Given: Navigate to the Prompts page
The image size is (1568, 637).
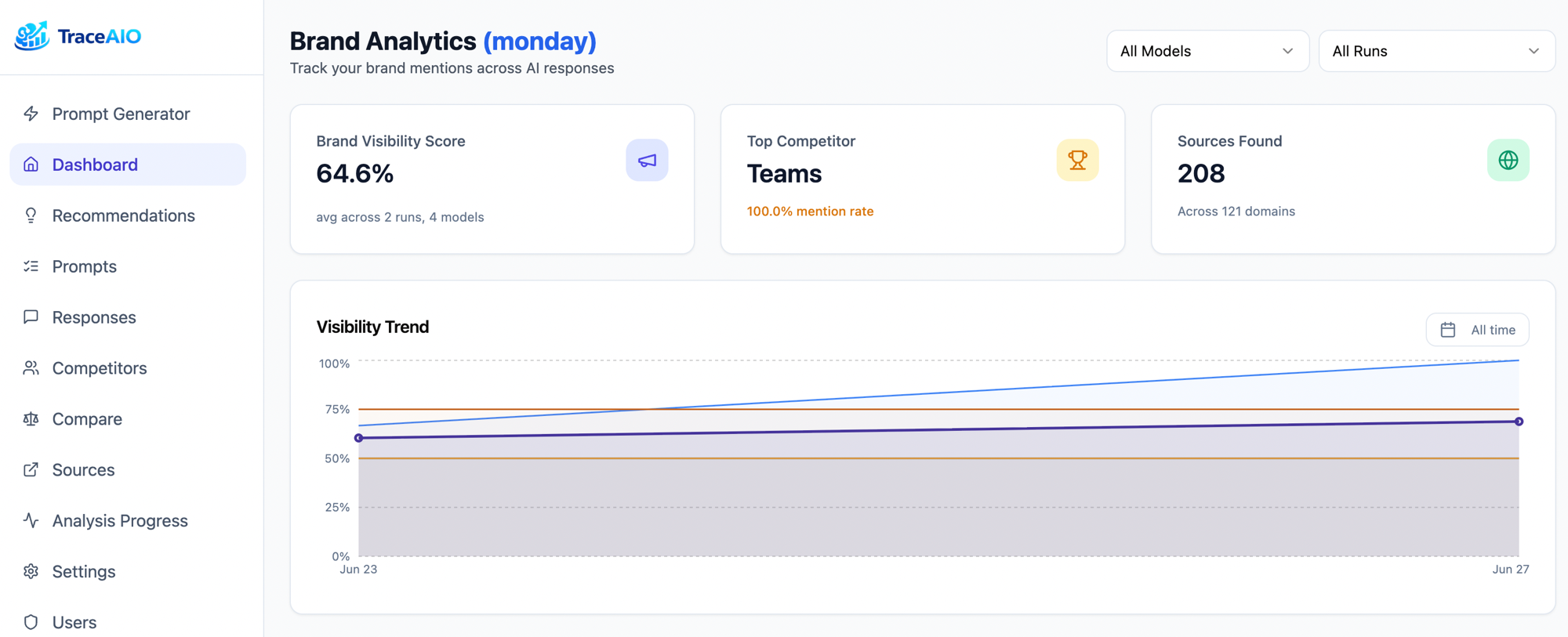Looking at the screenshot, I should click(128, 266).
